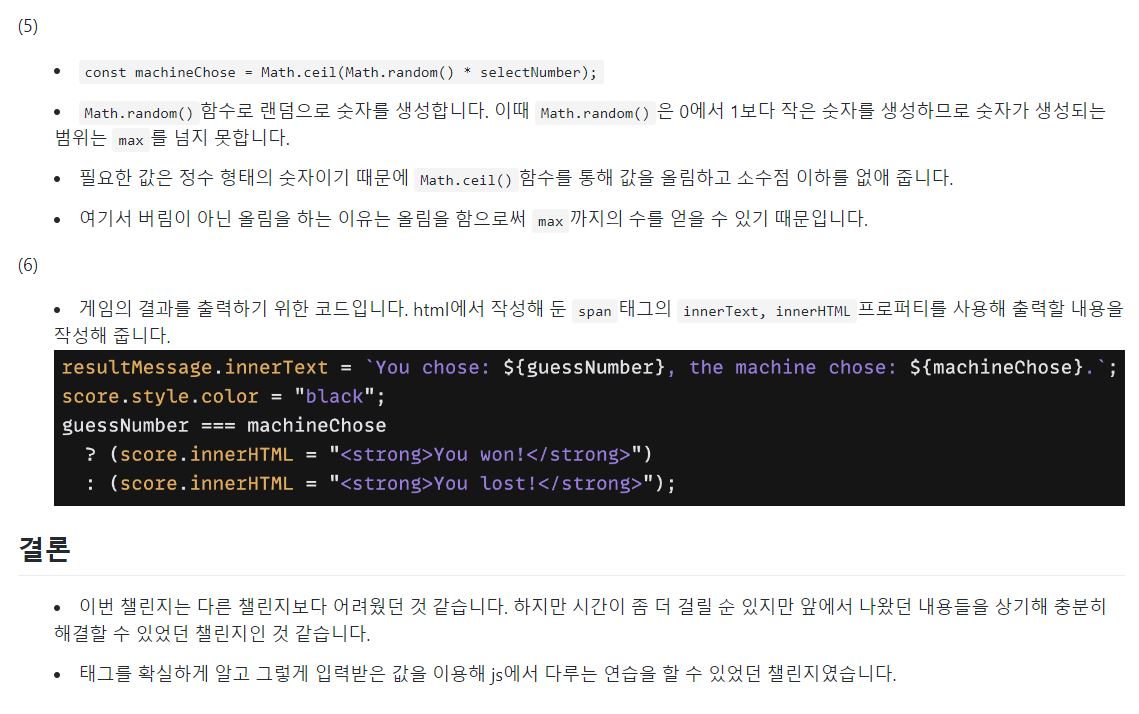Viewport: 1139px width, 714px height.
Task: Click the sentence starting 이번 챌린지는 다른 챌린지보다
Action: (580, 620)
